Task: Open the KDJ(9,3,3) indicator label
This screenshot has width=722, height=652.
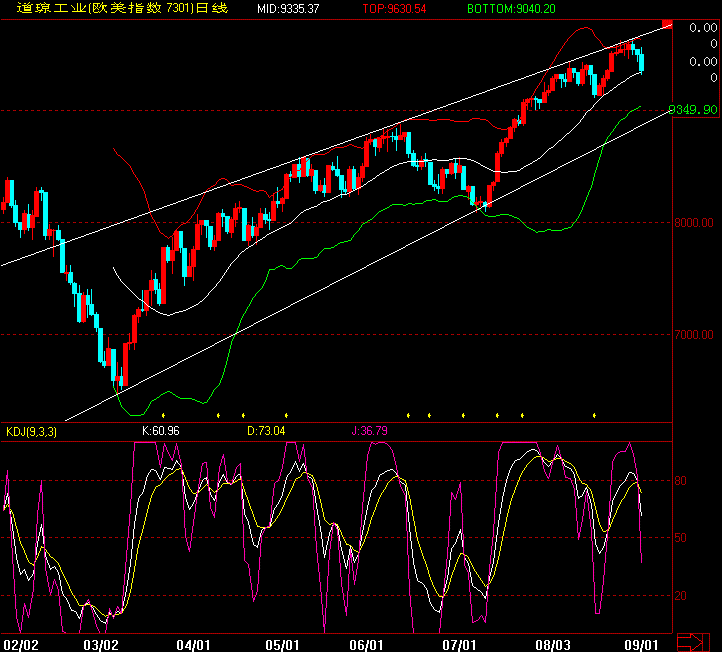Action: (31, 432)
